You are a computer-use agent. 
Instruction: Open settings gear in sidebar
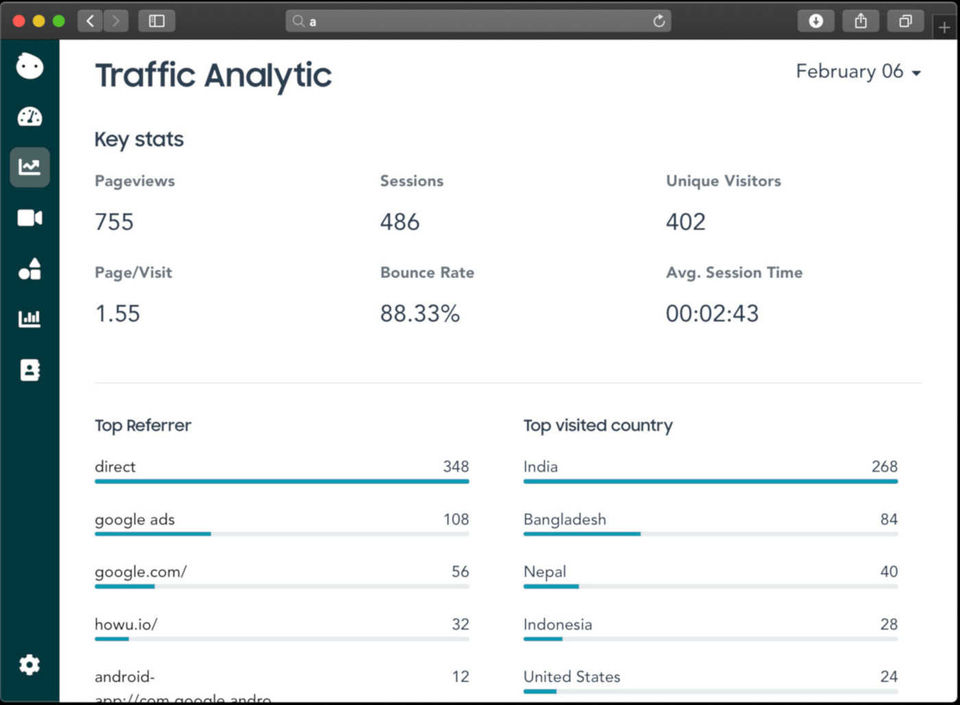click(x=29, y=665)
